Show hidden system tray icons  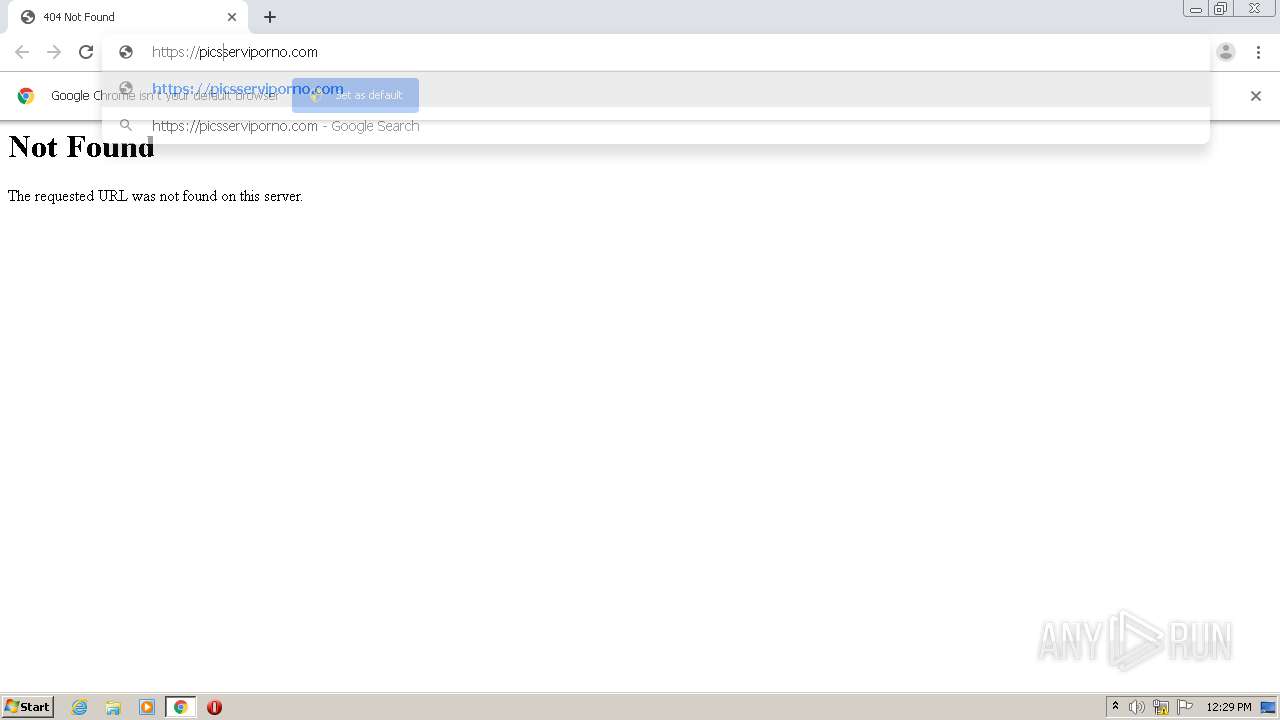pos(1115,707)
